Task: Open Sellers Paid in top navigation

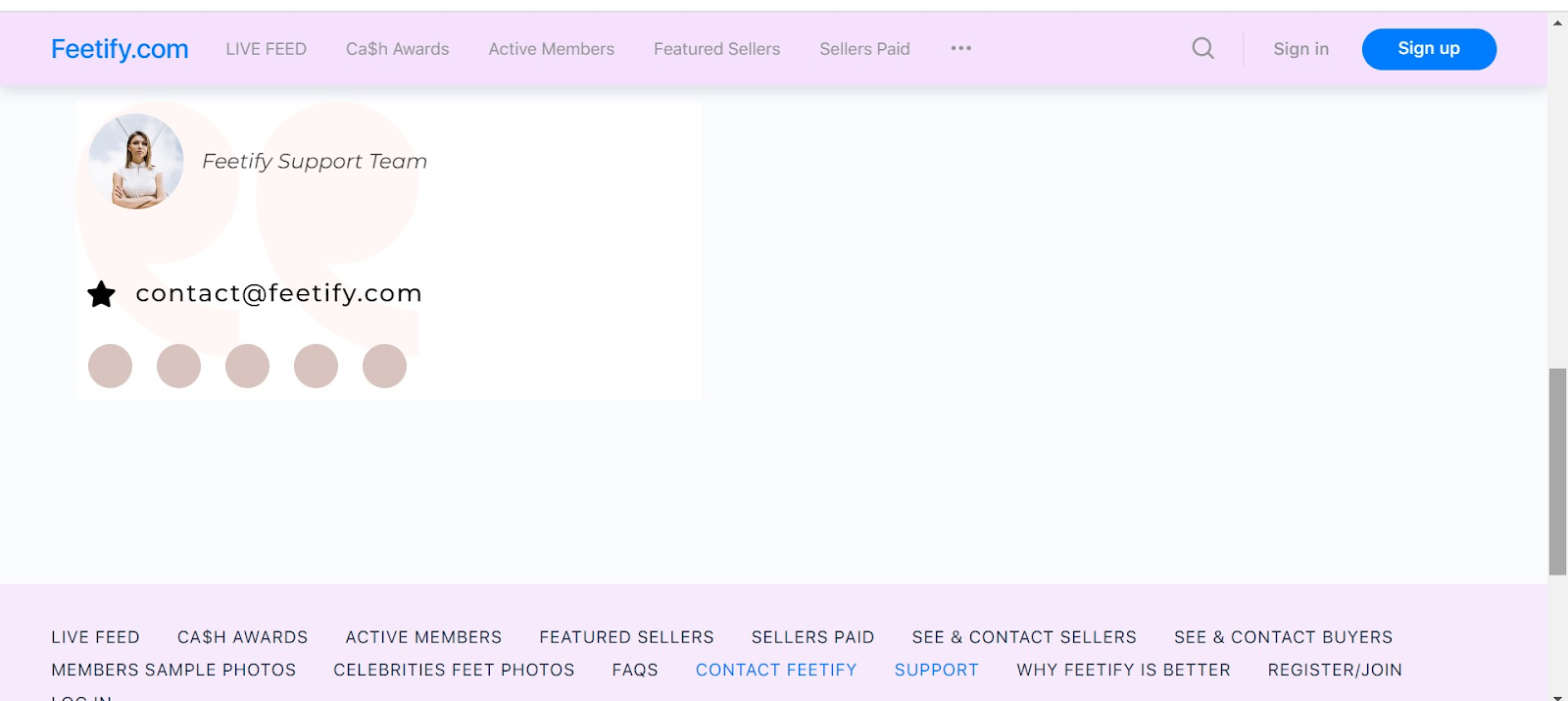Action: [x=865, y=49]
